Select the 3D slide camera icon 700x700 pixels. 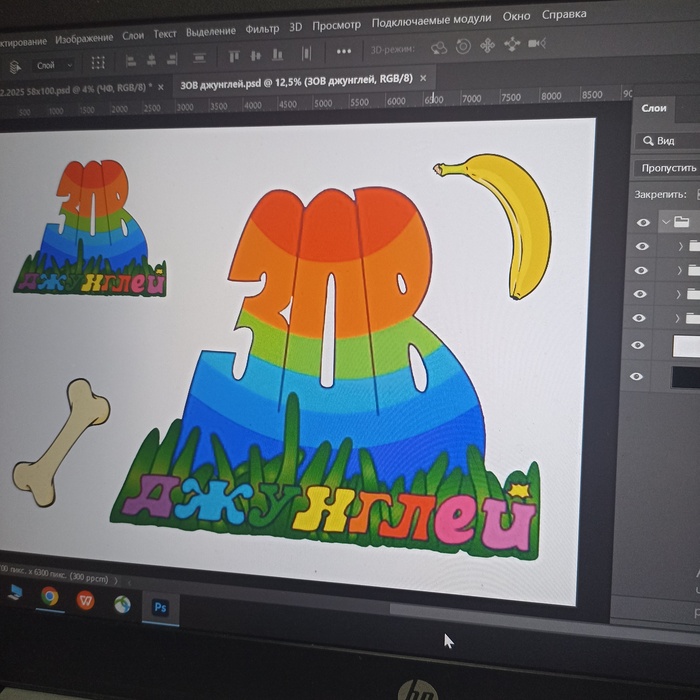pos(512,44)
